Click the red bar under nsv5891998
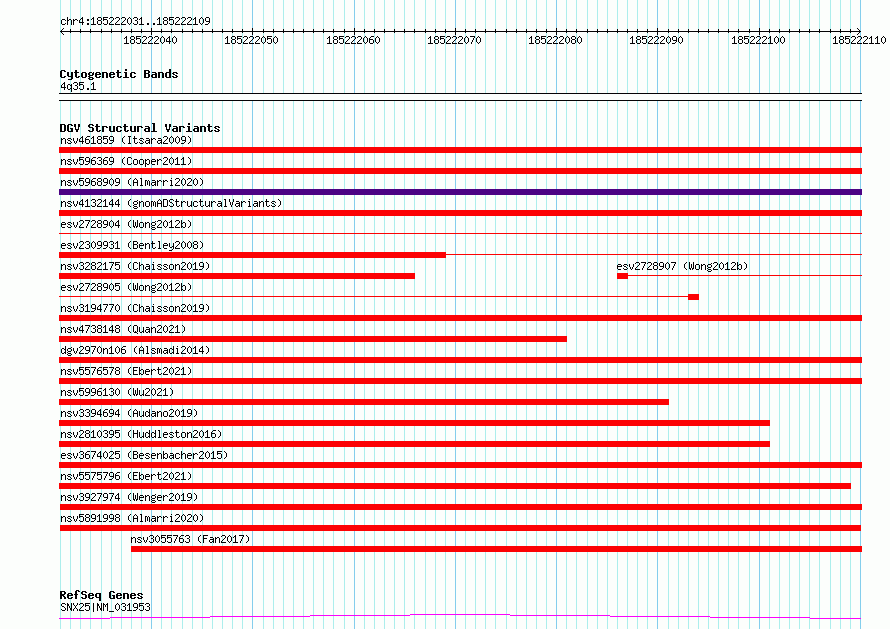Image resolution: width=890 pixels, height=629 pixels. click(x=460, y=528)
